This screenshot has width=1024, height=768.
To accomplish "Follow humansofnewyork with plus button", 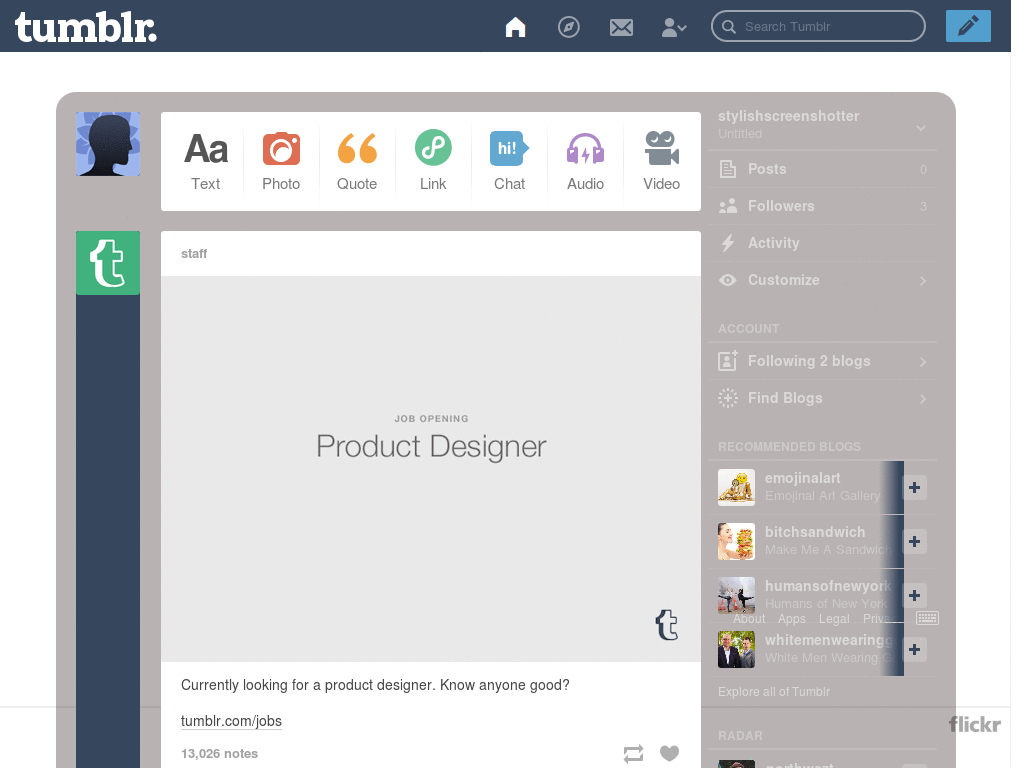I will (914, 595).
